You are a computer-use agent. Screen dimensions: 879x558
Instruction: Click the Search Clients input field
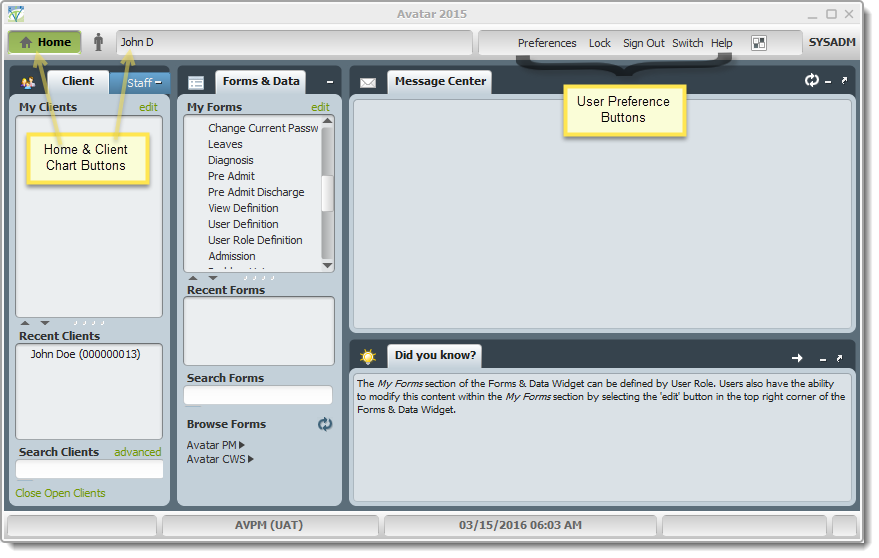(x=90, y=469)
